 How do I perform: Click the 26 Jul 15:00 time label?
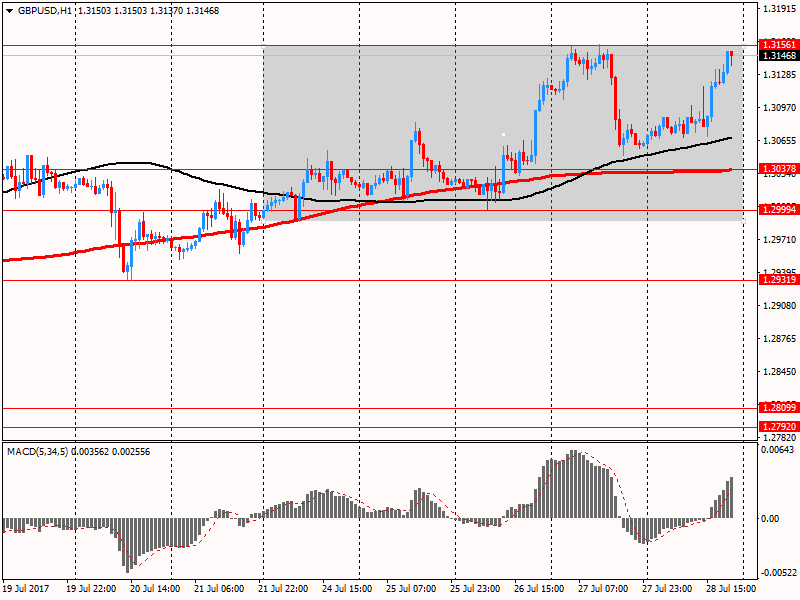(x=539, y=589)
